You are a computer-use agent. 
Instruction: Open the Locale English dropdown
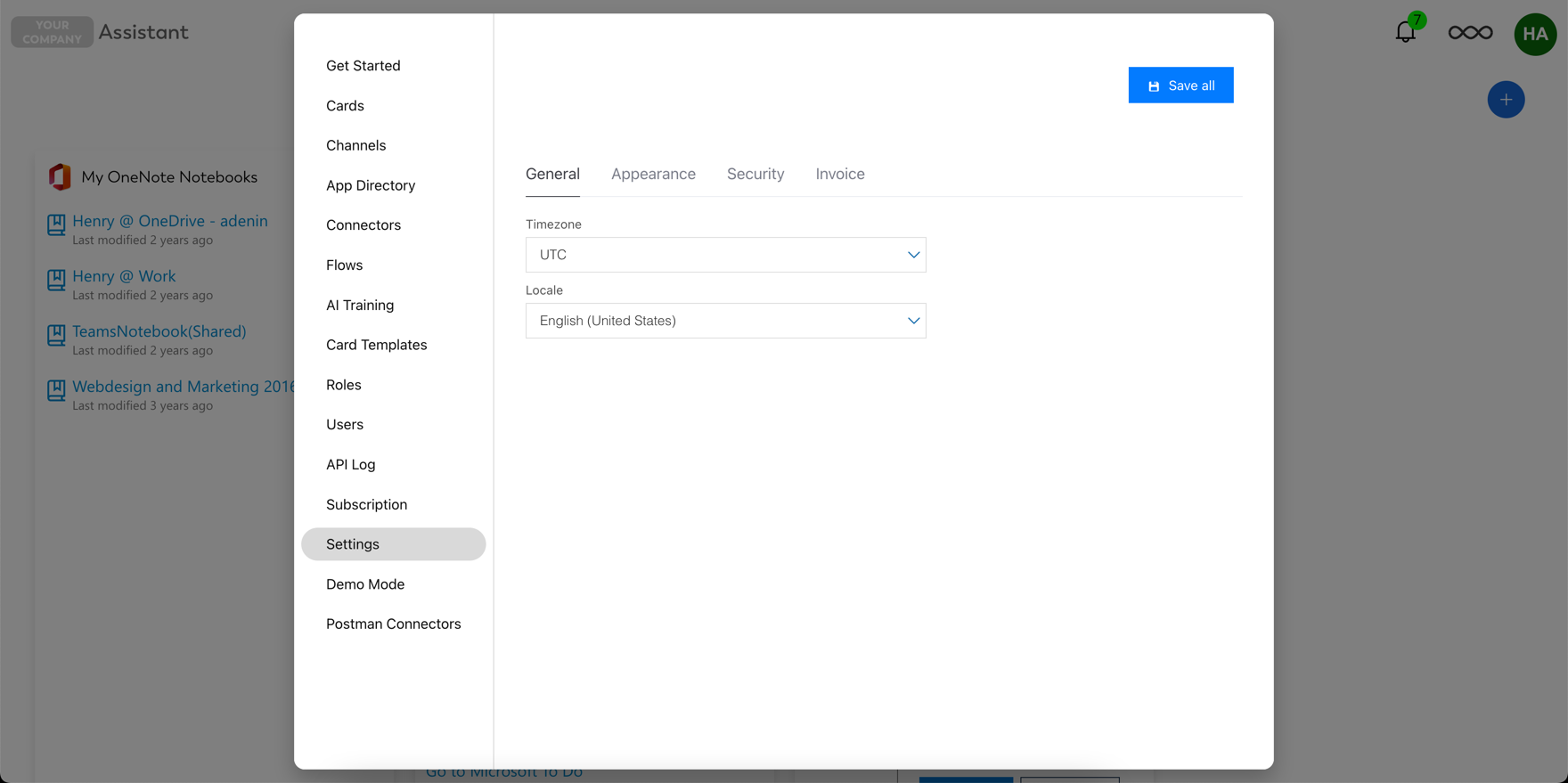725,321
